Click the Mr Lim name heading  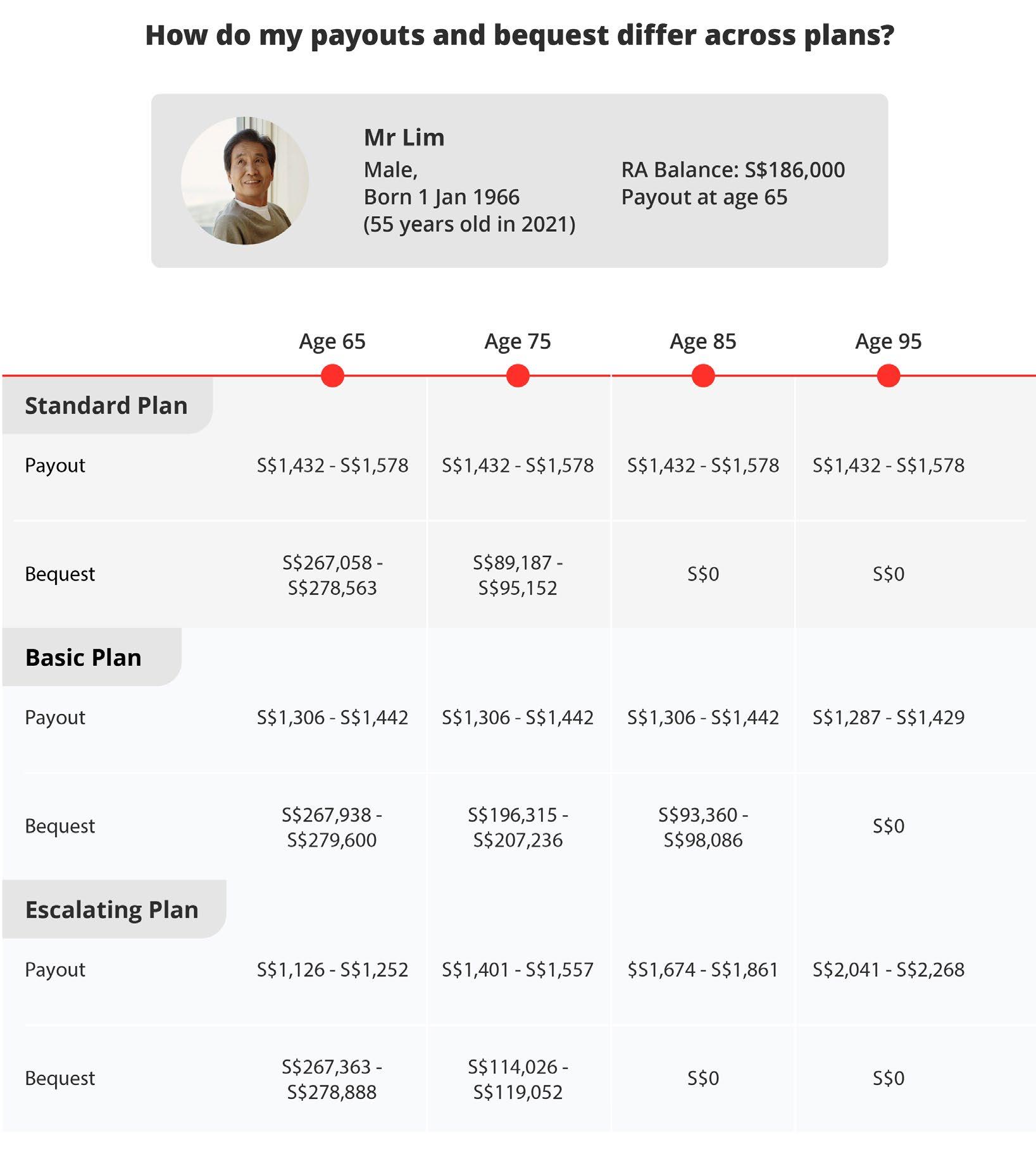[404, 137]
